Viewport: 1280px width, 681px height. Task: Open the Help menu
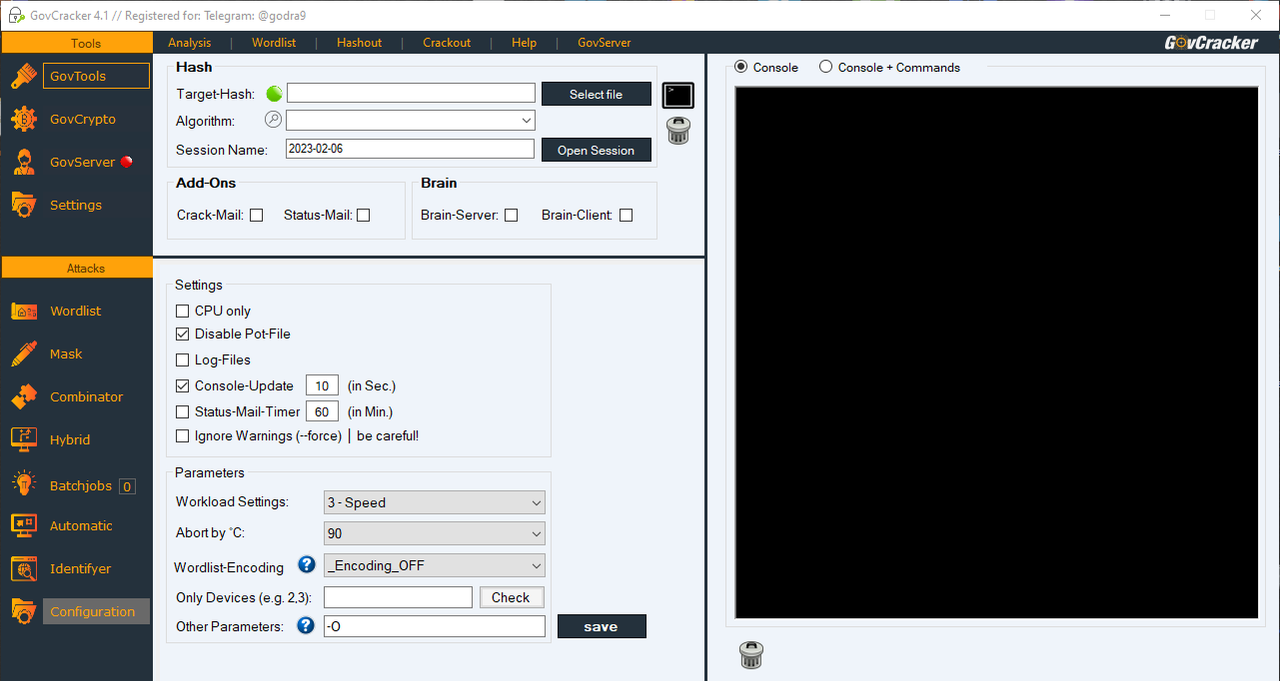click(524, 43)
